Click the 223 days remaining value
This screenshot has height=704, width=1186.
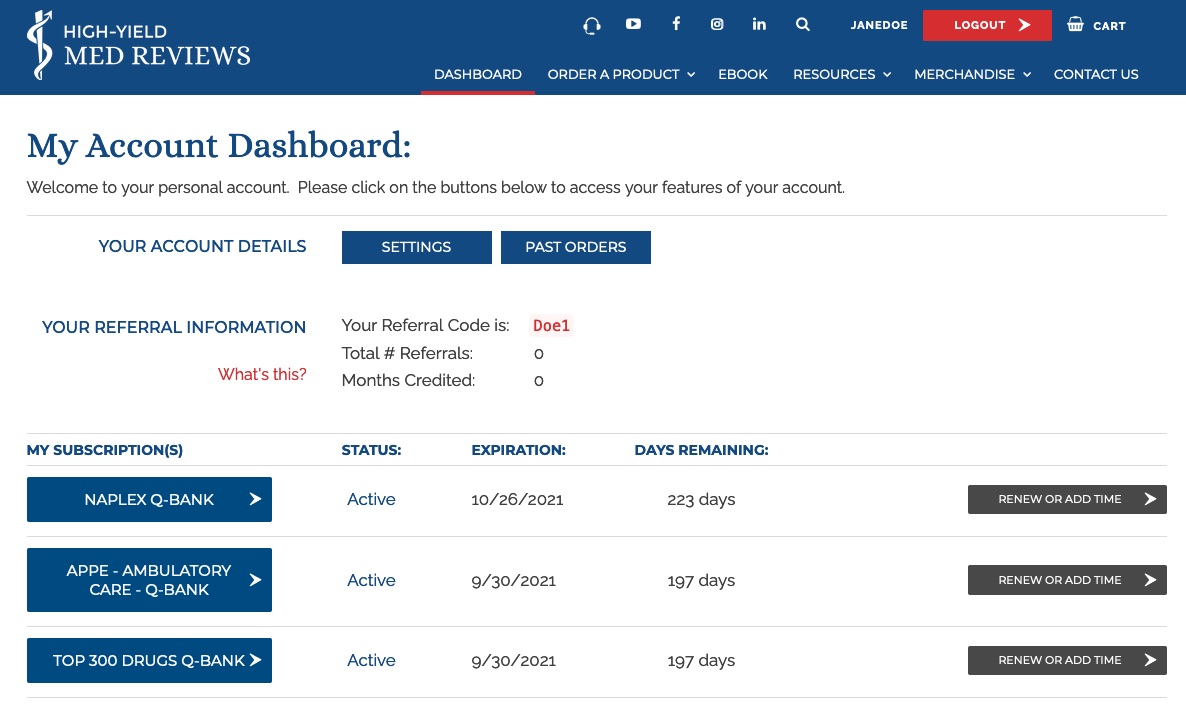tap(701, 500)
